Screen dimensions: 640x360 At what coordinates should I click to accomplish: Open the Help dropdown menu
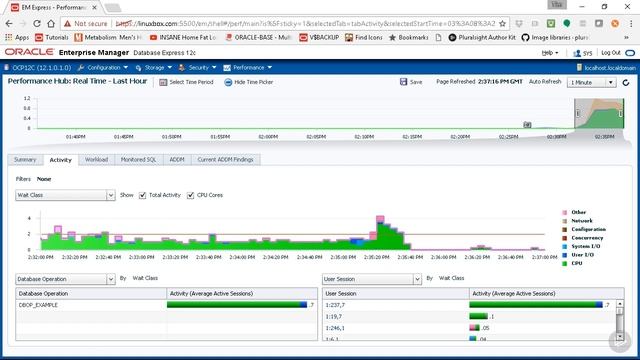tap(549, 53)
